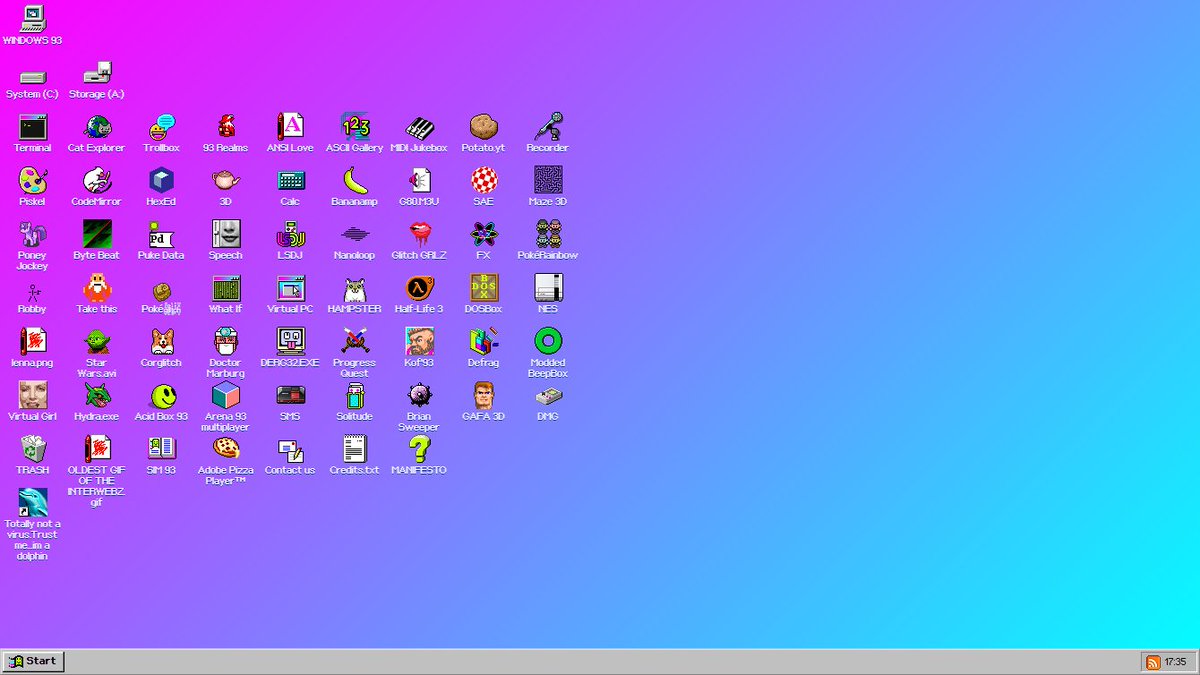Open the Corglitch corgi icon

(161, 341)
